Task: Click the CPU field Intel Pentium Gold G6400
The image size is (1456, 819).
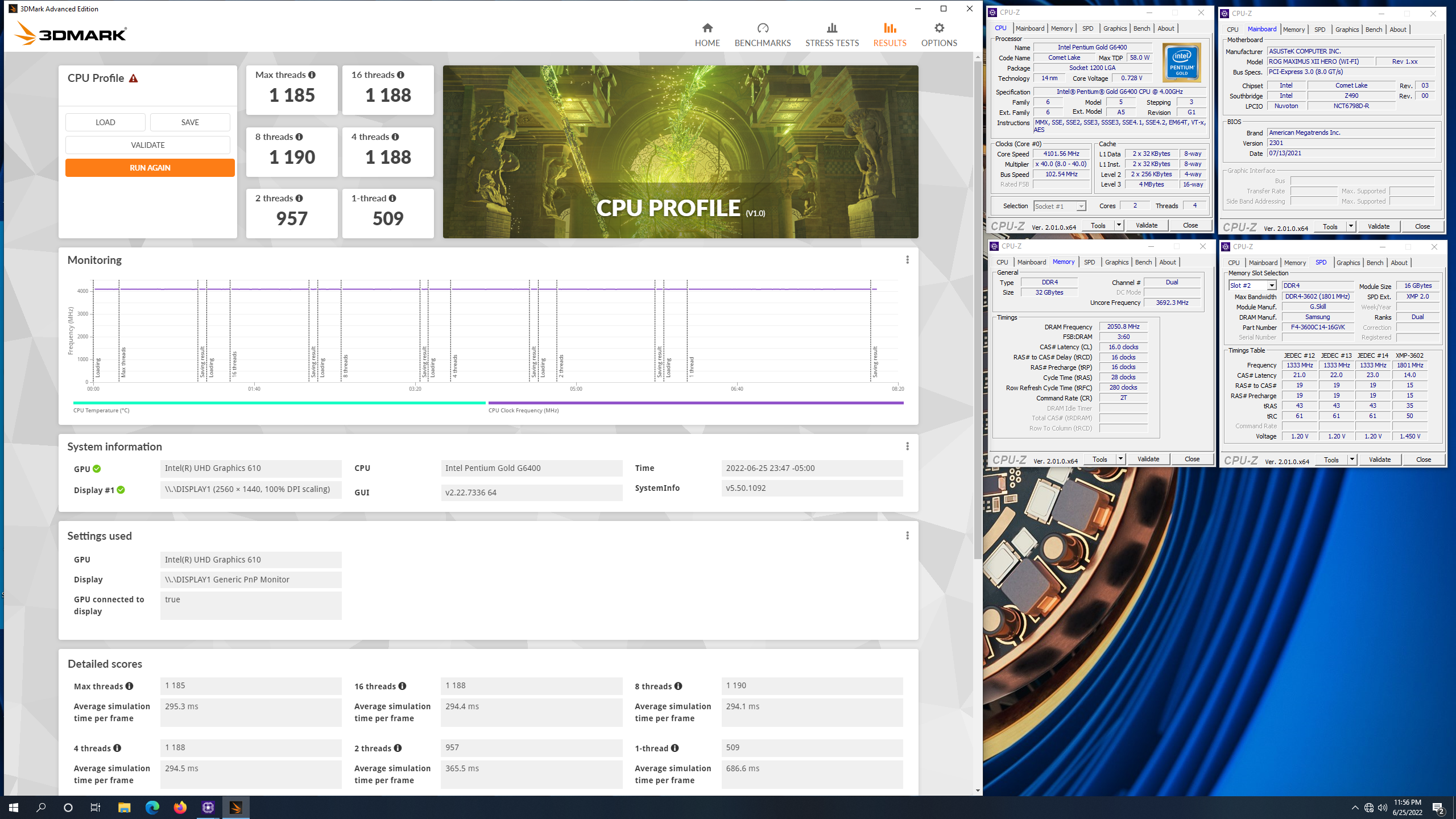Action: click(x=531, y=468)
